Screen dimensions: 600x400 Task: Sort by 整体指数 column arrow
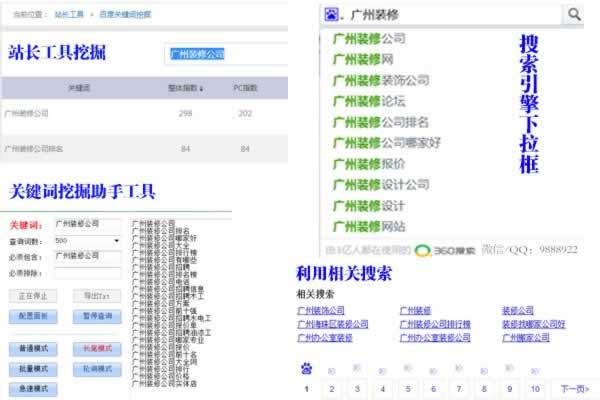202,89
